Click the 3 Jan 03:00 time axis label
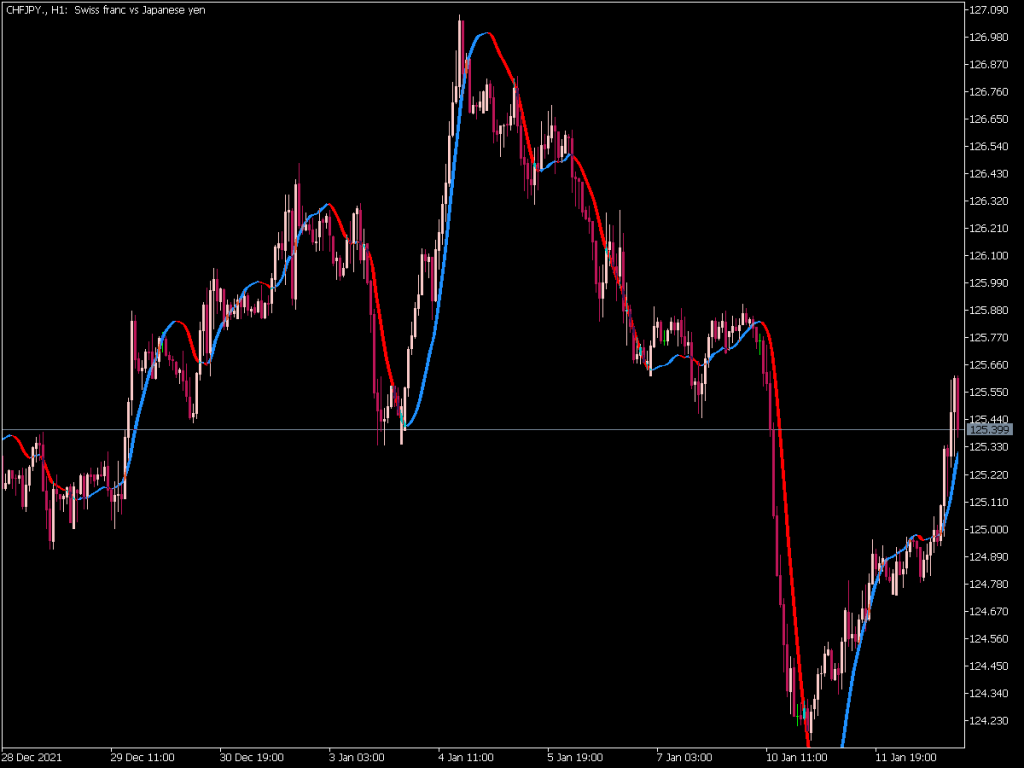This screenshot has width=1024, height=768. (x=356, y=757)
